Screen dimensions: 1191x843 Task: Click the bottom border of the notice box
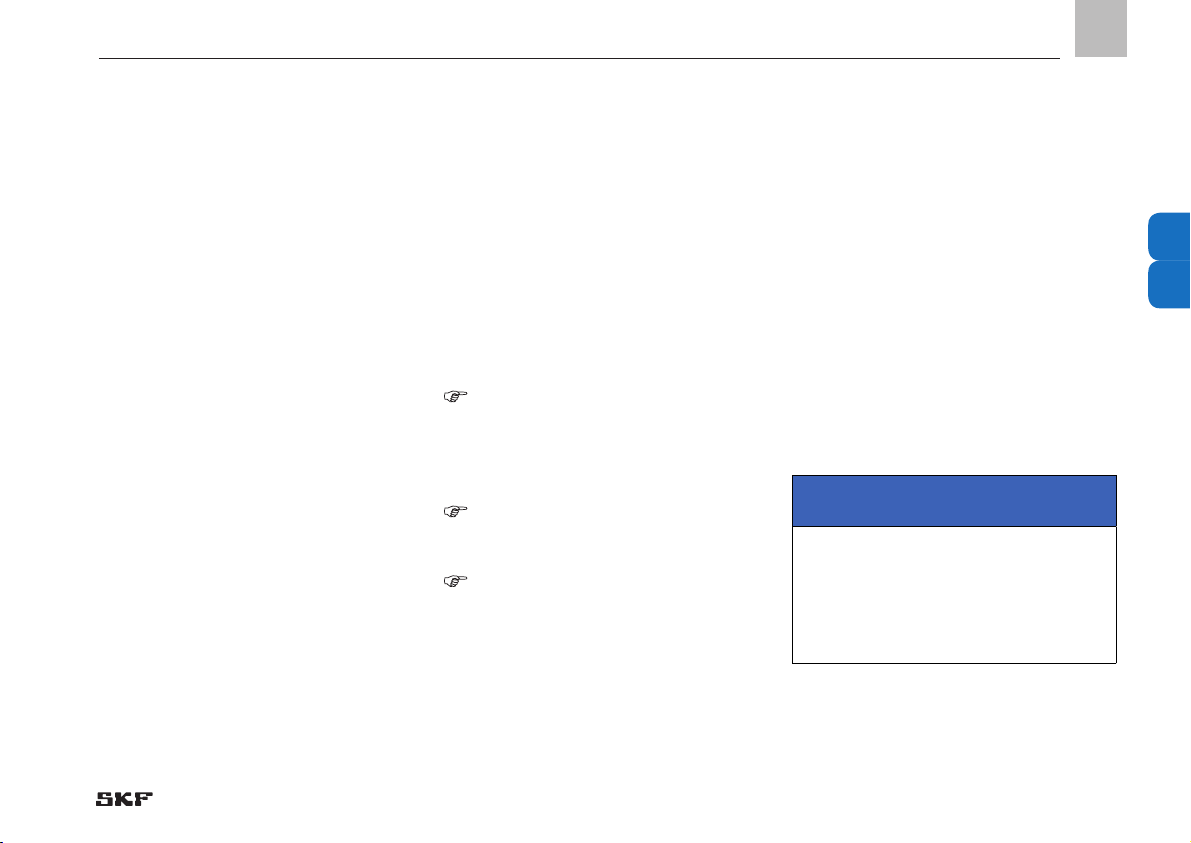point(954,663)
